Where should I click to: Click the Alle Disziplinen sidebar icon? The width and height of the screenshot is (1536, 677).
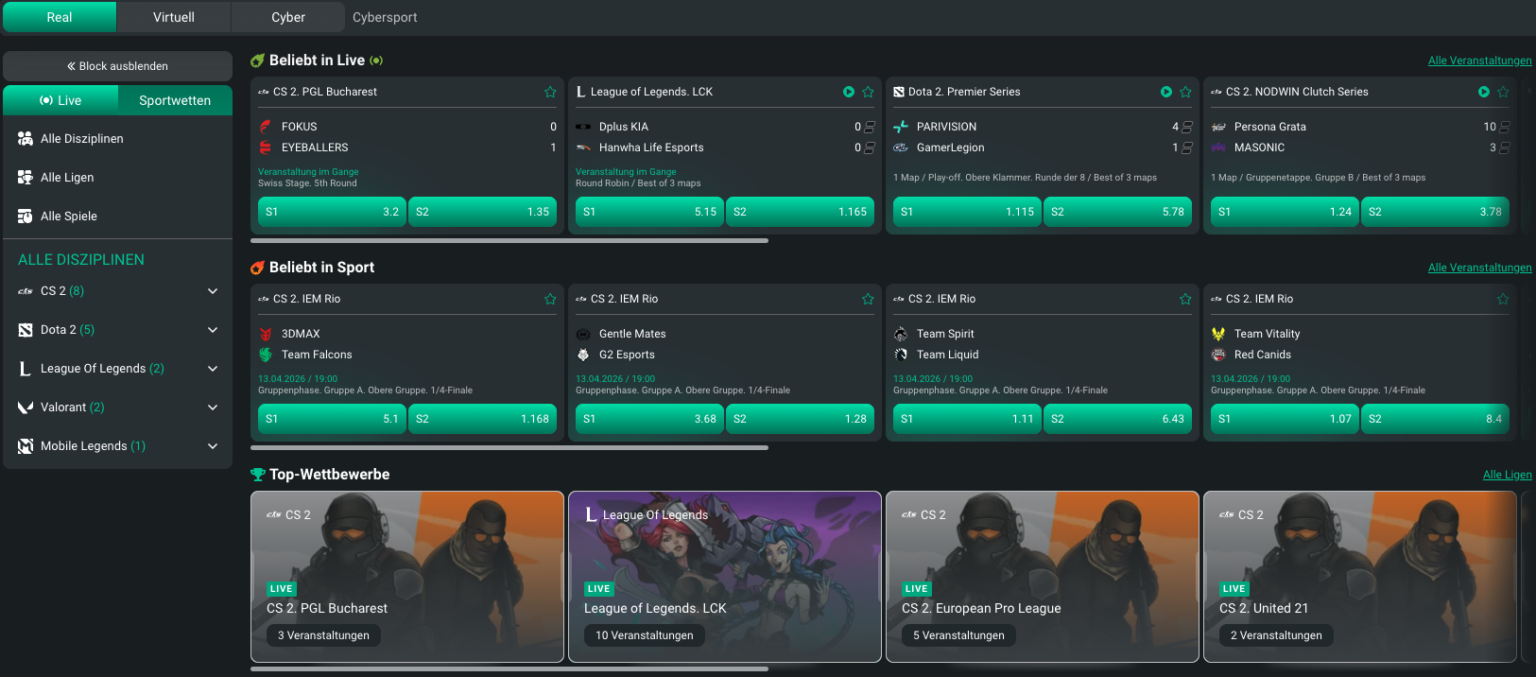click(26, 139)
